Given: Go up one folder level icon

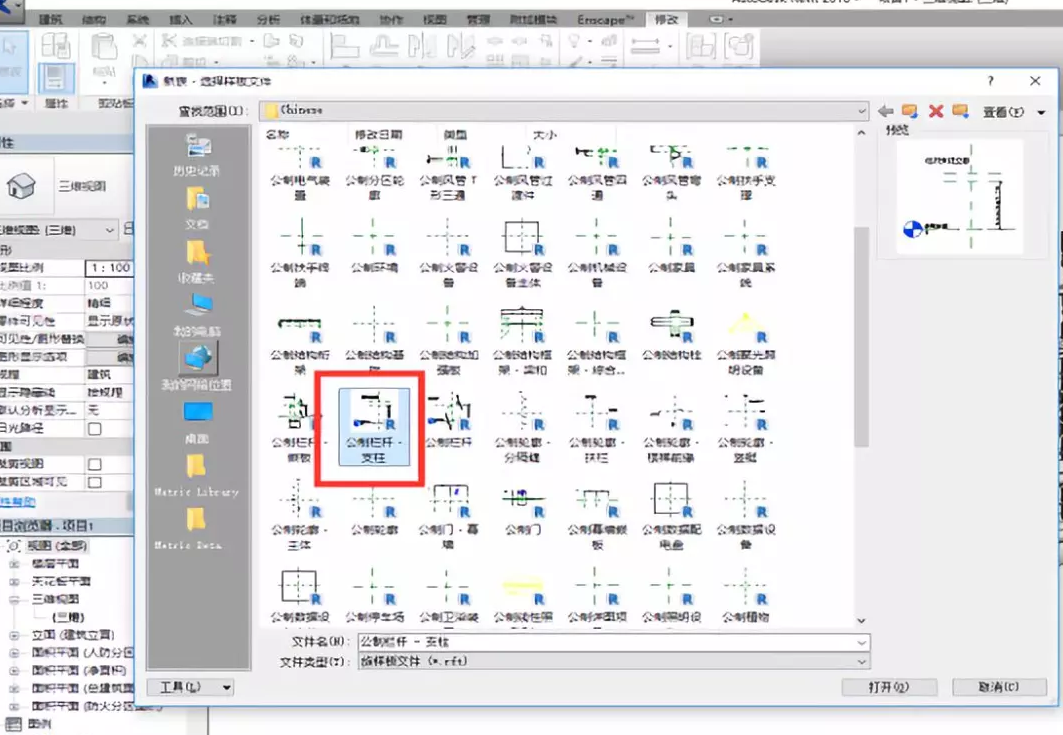Looking at the screenshot, I should coord(910,111).
